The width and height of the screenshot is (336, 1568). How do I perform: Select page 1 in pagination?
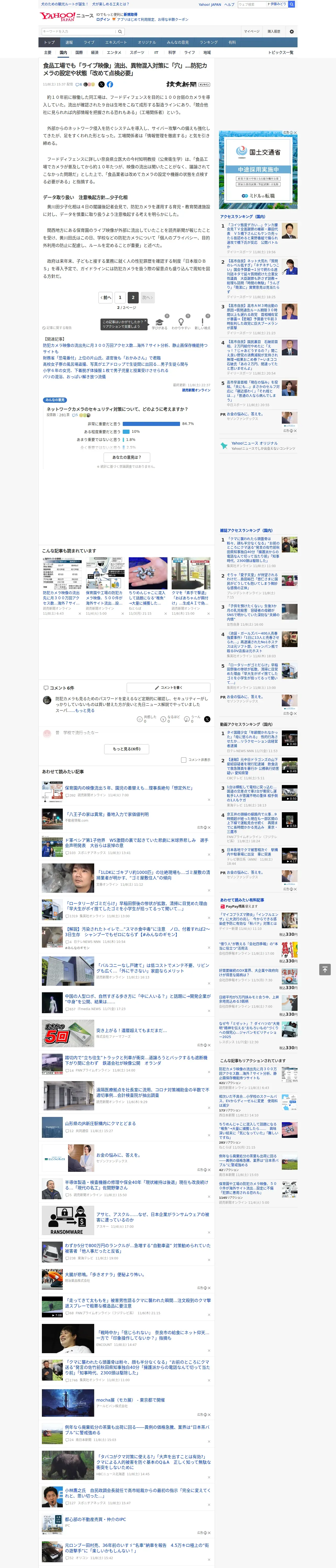tap(120, 298)
